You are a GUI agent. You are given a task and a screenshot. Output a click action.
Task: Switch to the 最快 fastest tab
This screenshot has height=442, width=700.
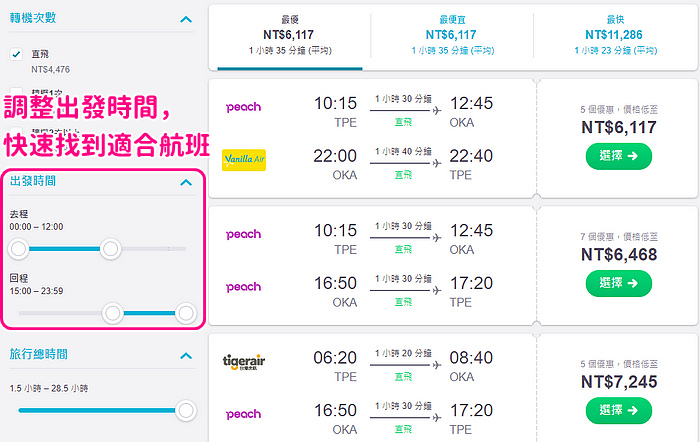pos(615,35)
